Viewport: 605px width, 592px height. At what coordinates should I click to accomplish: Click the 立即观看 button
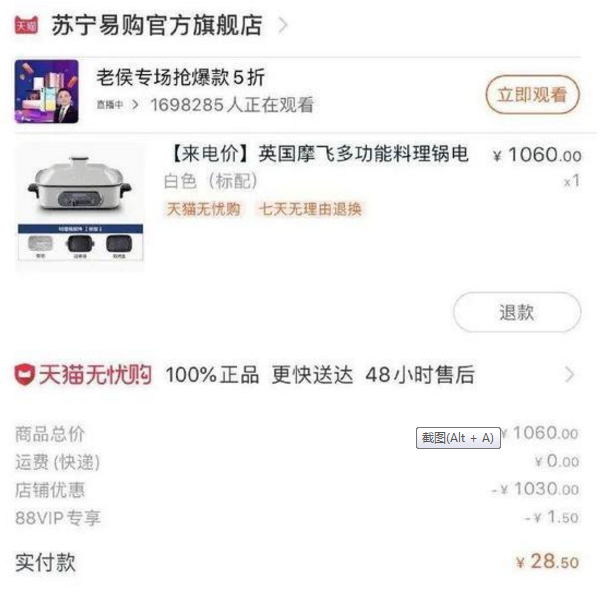point(532,95)
